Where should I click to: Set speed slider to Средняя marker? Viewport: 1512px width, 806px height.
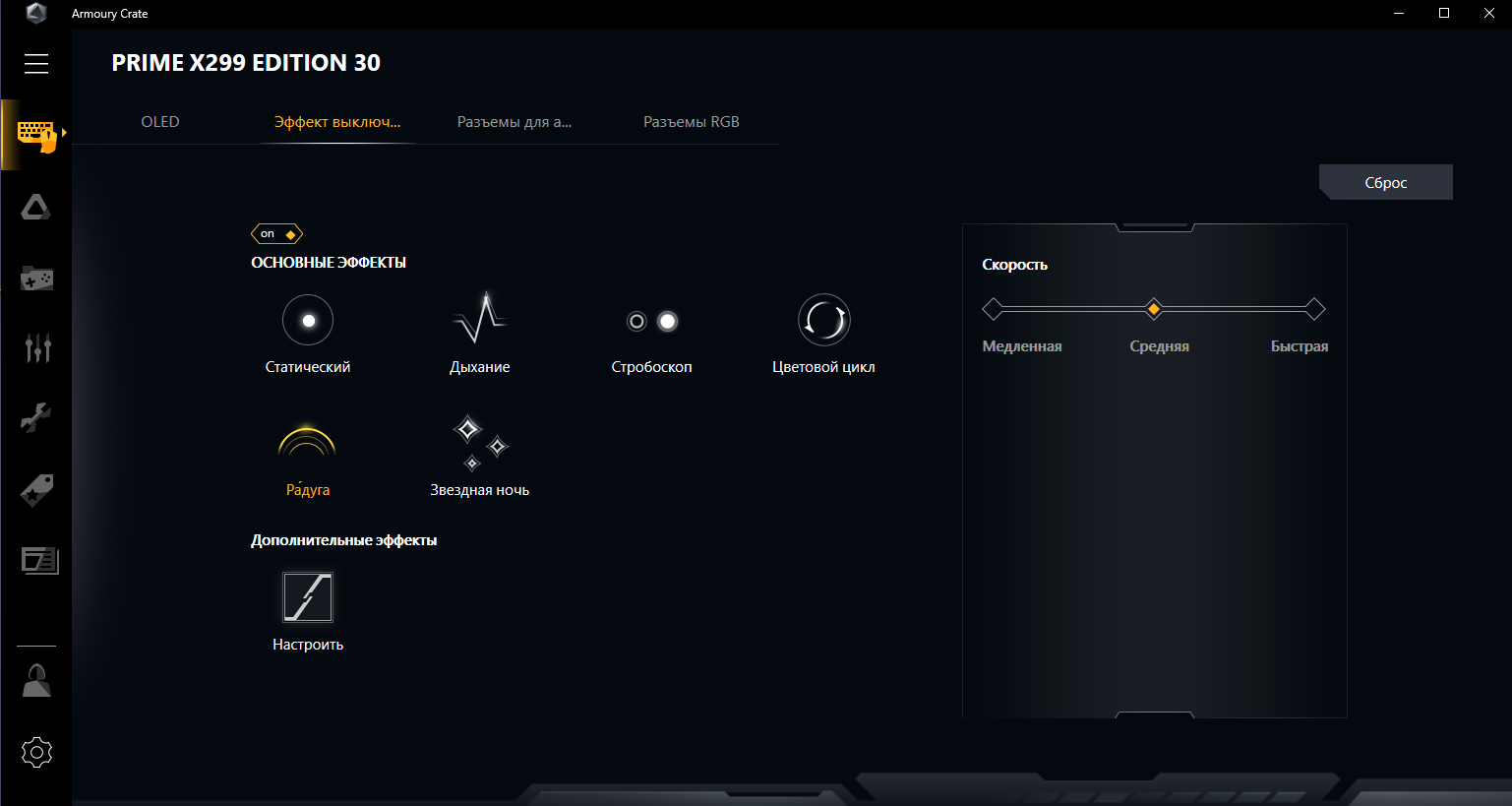coord(1154,310)
